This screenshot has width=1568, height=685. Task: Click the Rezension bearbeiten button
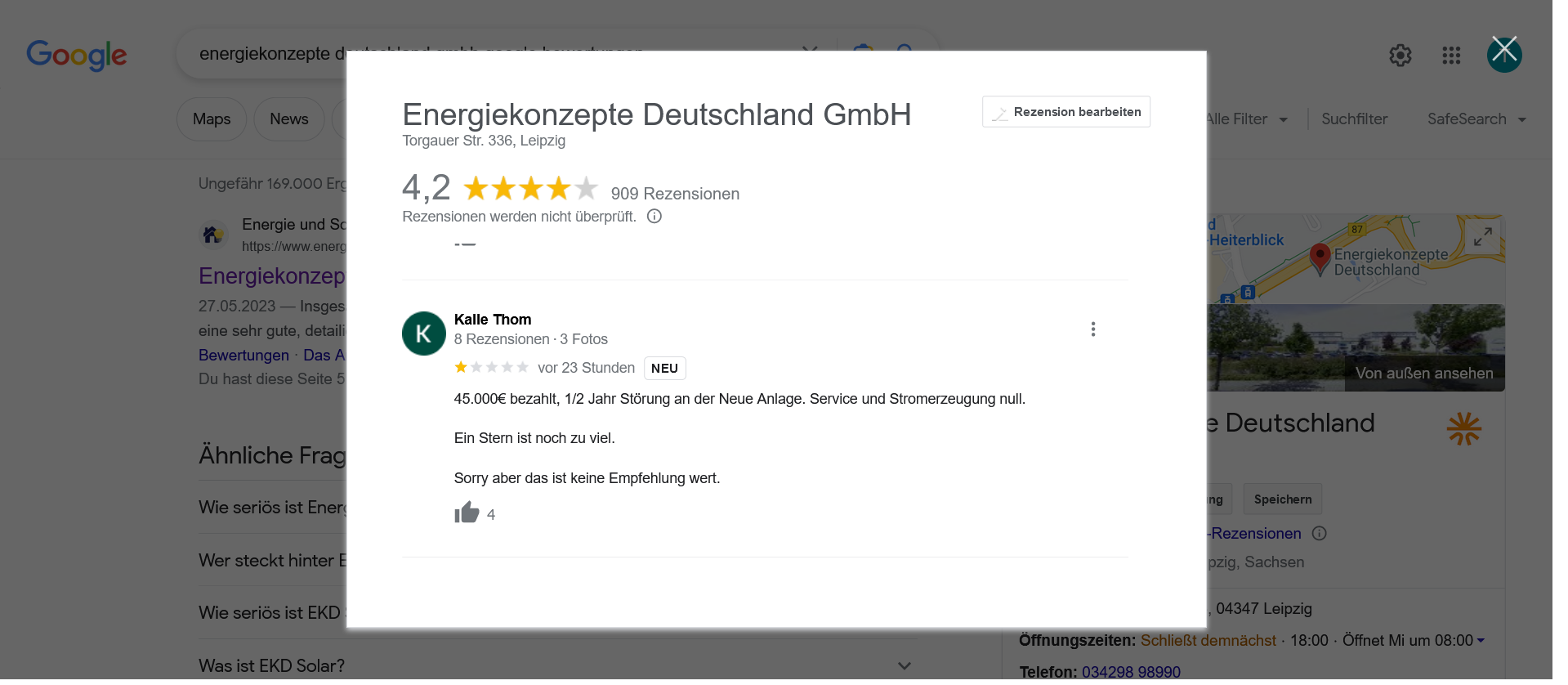click(x=1065, y=112)
